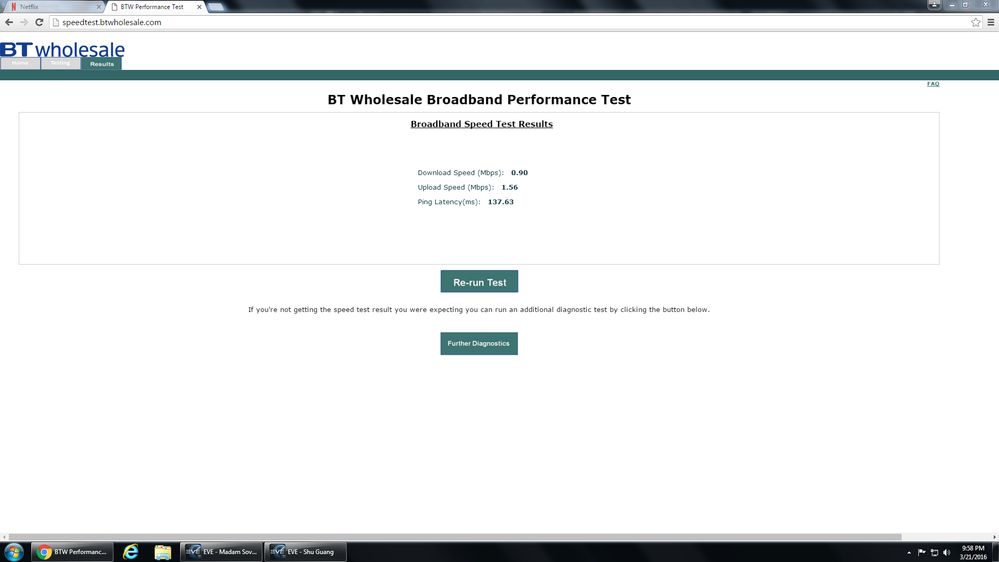Click the Action Center flag icon

[922, 552]
